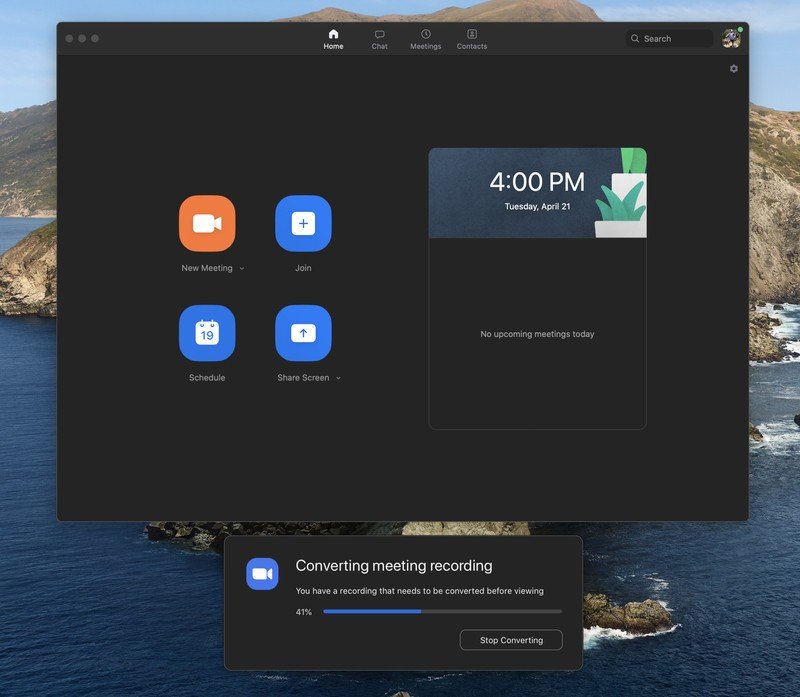Click the Stop Converting button

pos(511,640)
